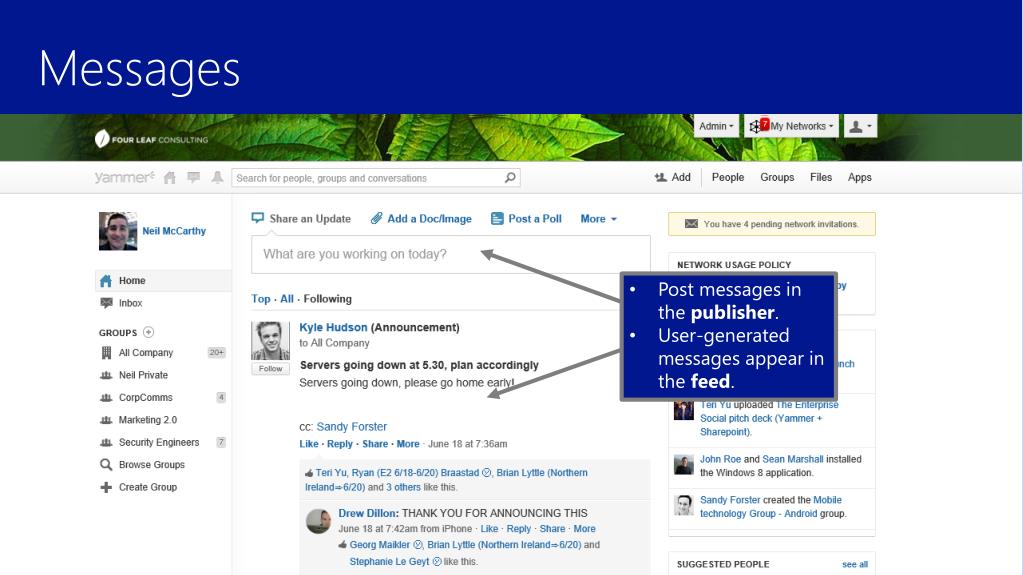Select Add a Doc/Image
Viewport: 1023px width, 575px height.
(x=421, y=219)
